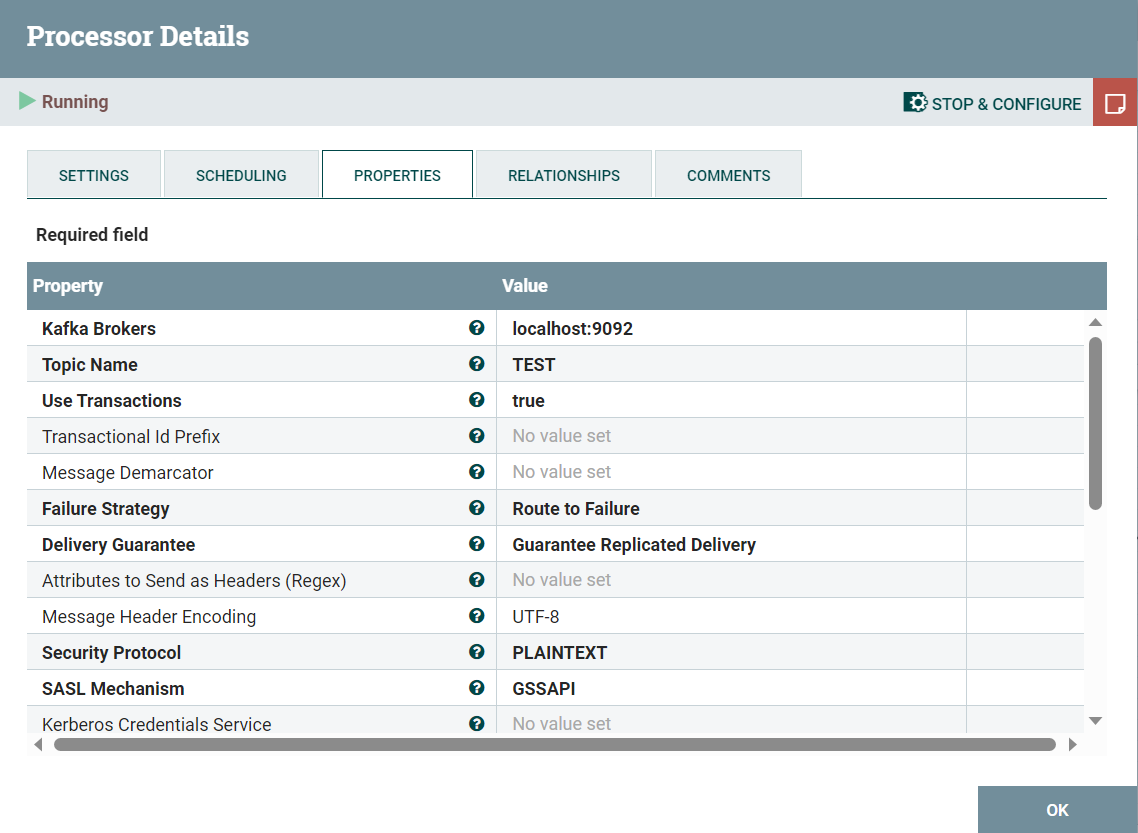Click the gear icon beside Stop & Configure
This screenshot has width=1138, height=833.
pyautogui.click(x=914, y=102)
